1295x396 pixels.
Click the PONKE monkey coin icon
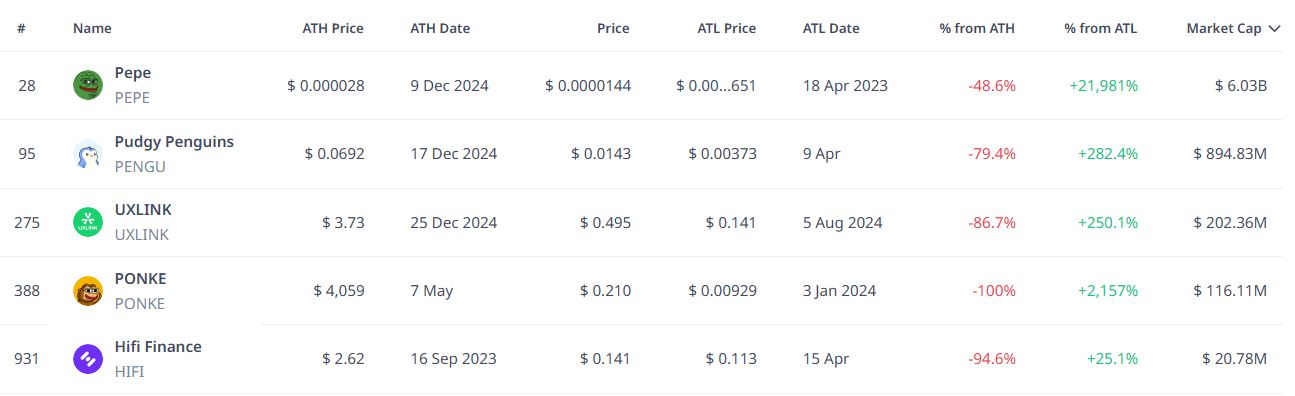point(88,291)
